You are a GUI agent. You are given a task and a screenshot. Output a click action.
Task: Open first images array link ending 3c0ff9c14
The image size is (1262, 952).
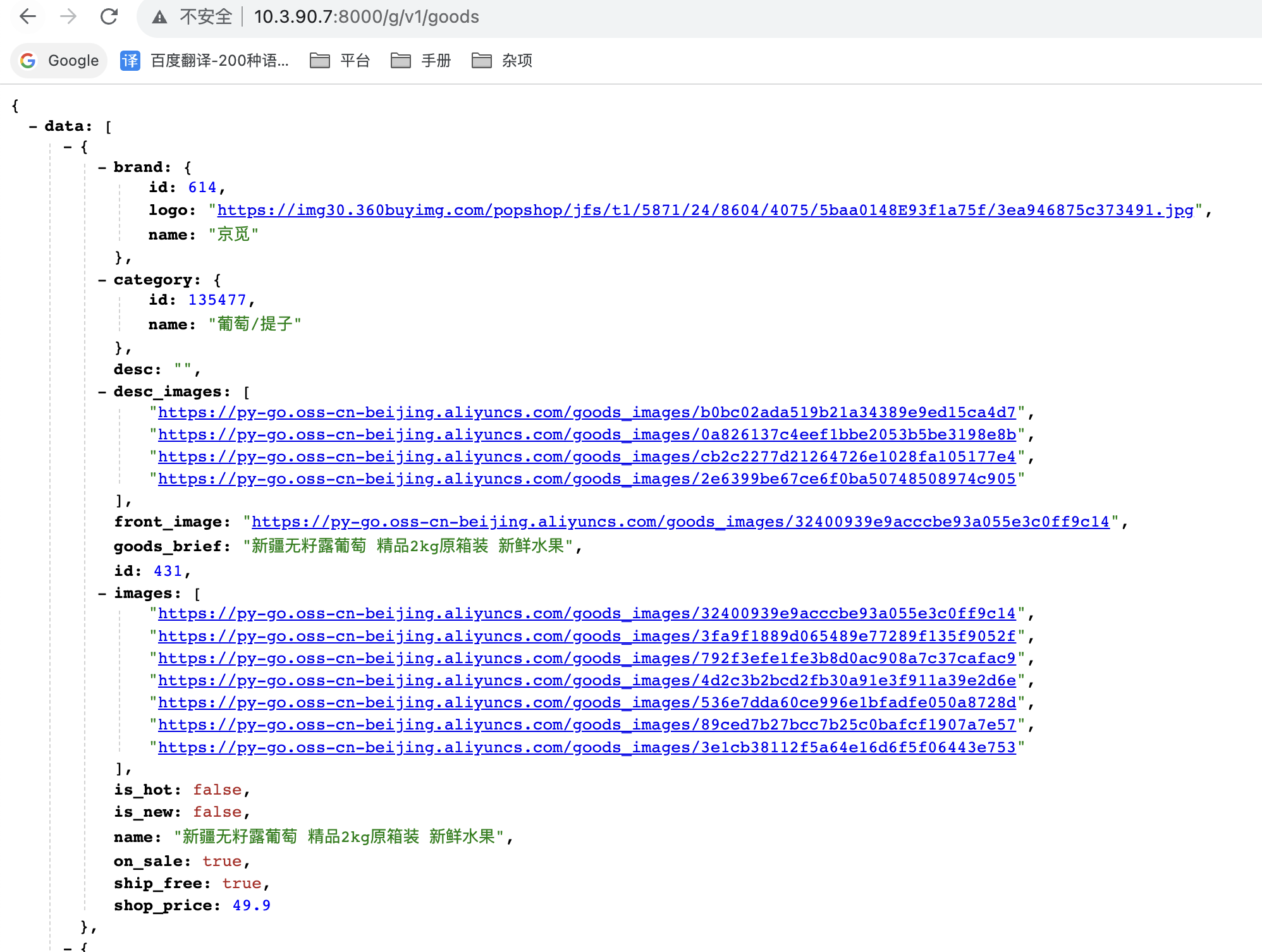click(587, 614)
